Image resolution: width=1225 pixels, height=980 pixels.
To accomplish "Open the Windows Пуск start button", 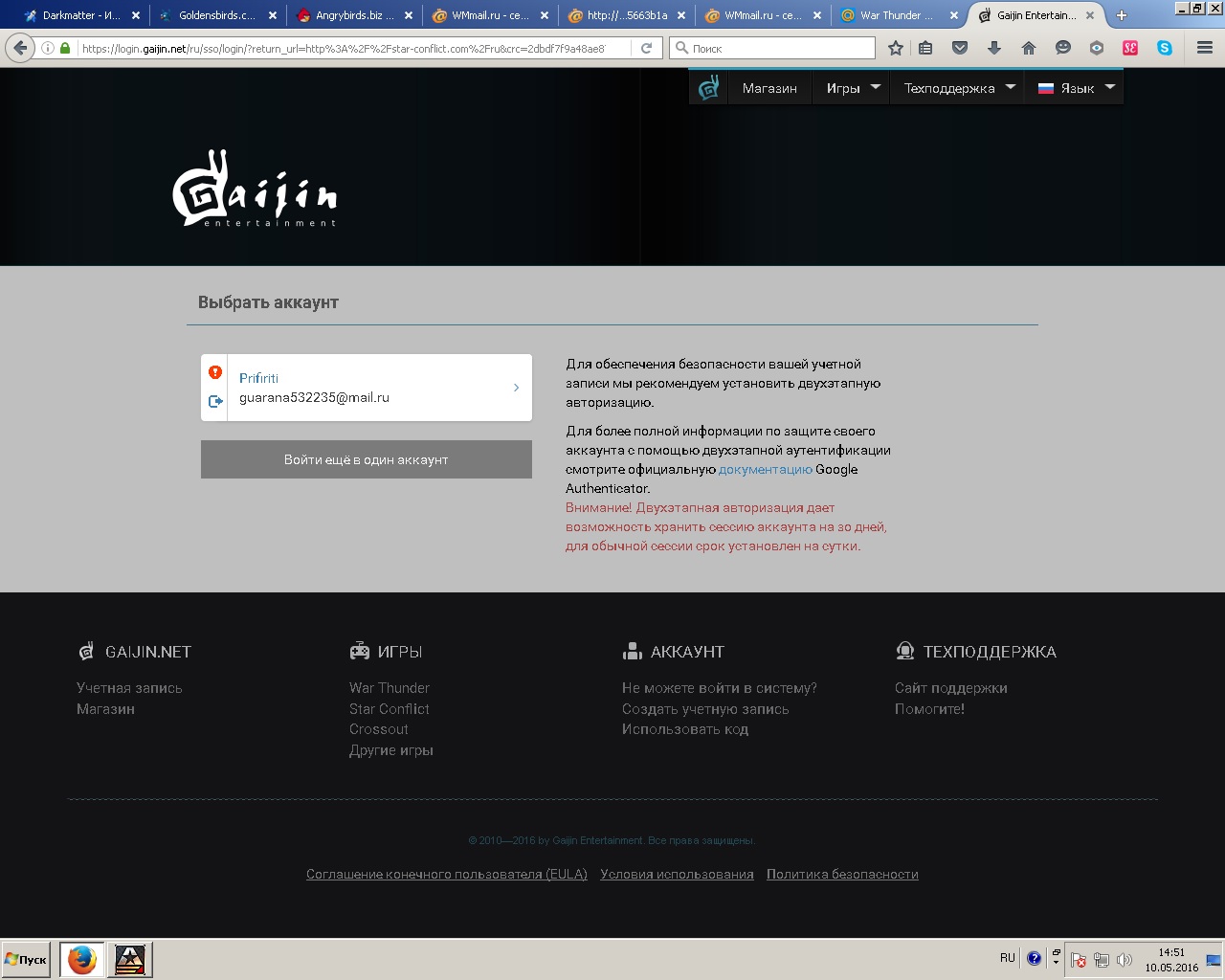I will tap(26, 959).
